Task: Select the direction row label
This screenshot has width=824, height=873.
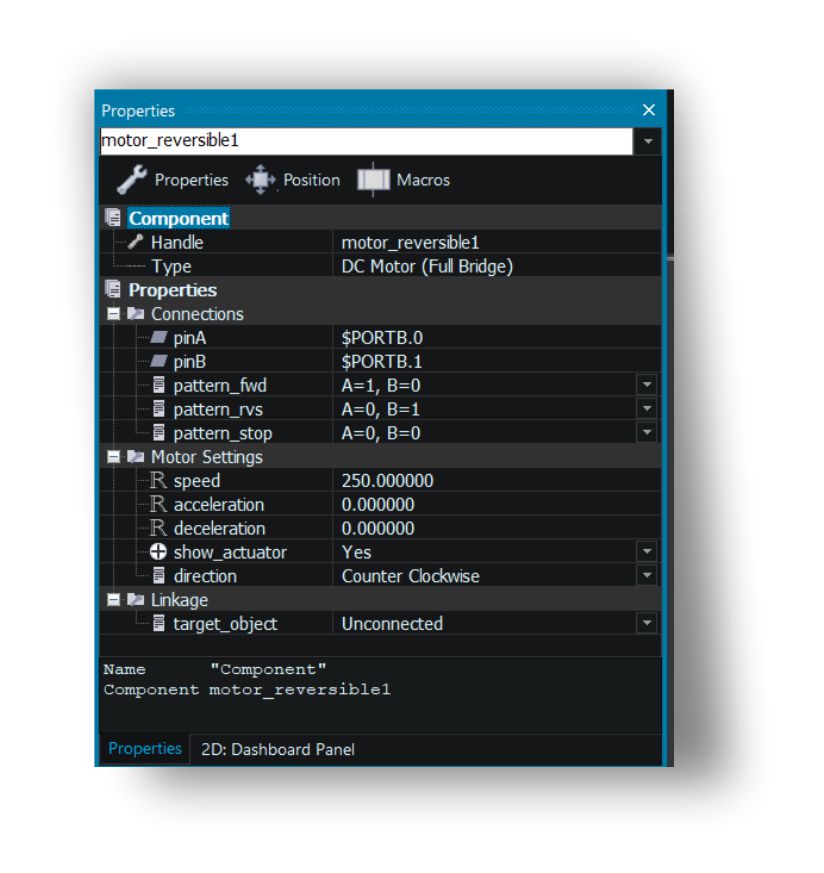Action: pyautogui.click(x=205, y=576)
